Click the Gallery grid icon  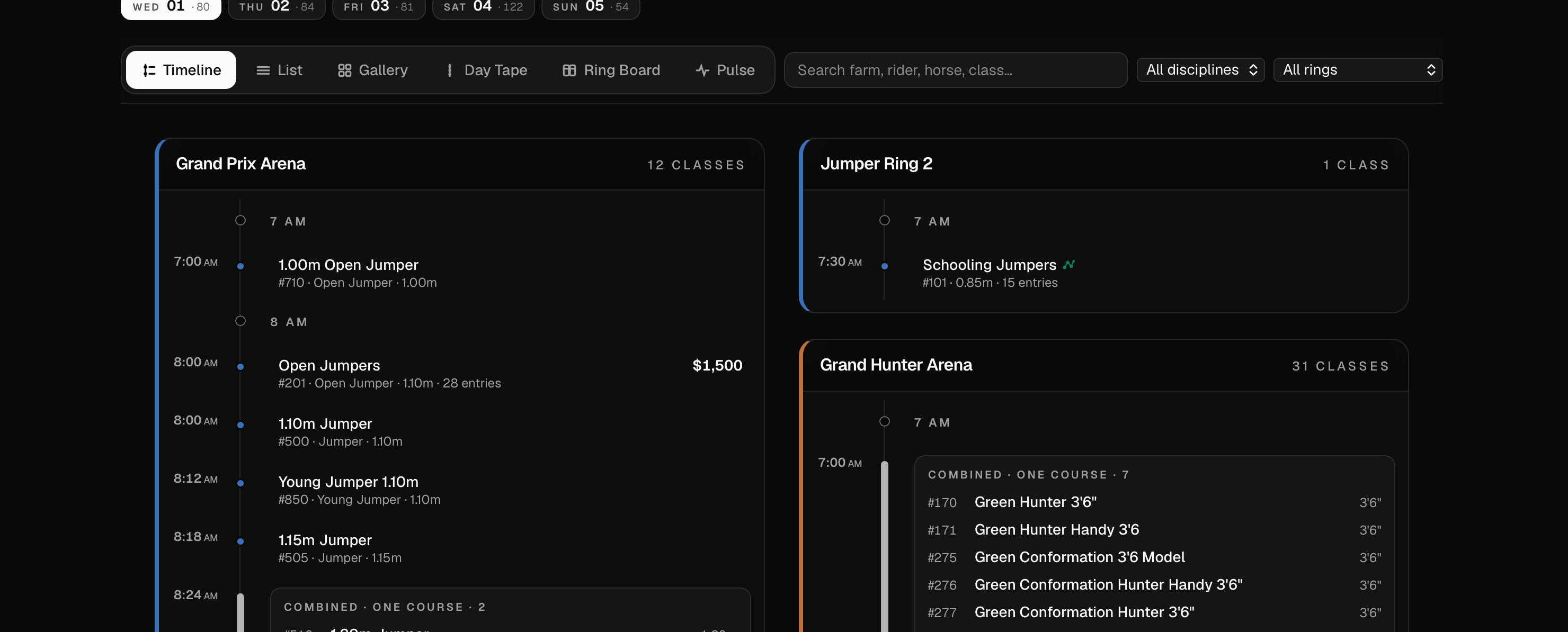tap(344, 70)
